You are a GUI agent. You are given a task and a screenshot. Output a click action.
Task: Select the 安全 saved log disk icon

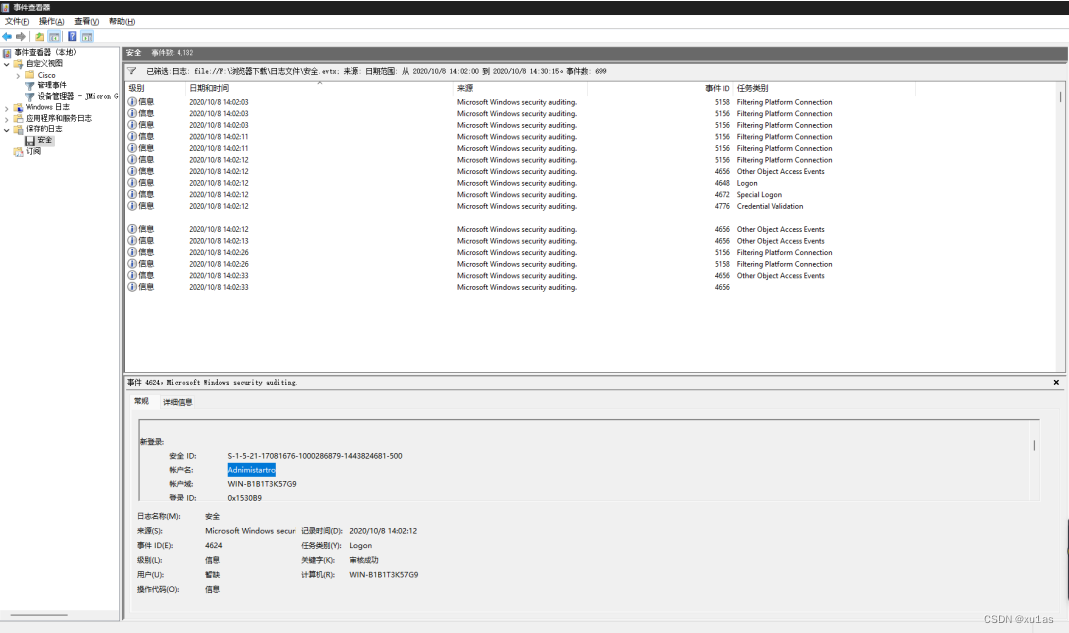pos(30,140)
